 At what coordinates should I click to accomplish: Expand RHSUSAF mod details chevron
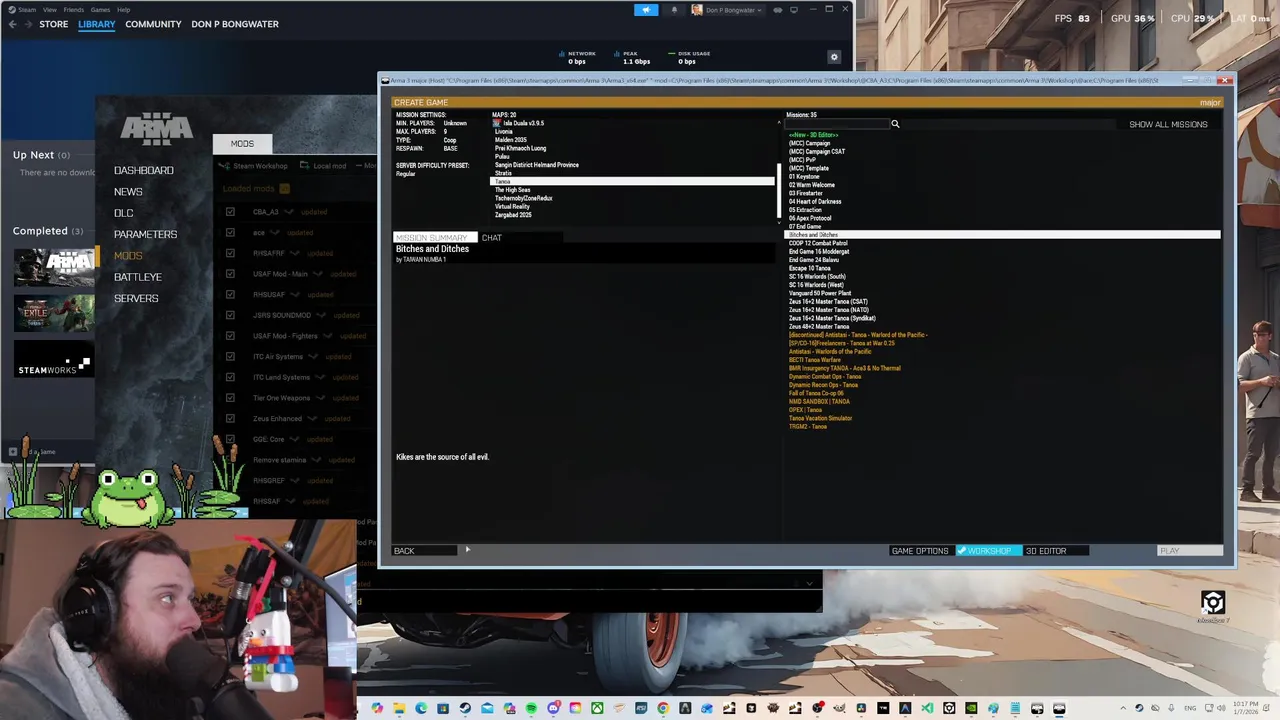click(296, 294)
